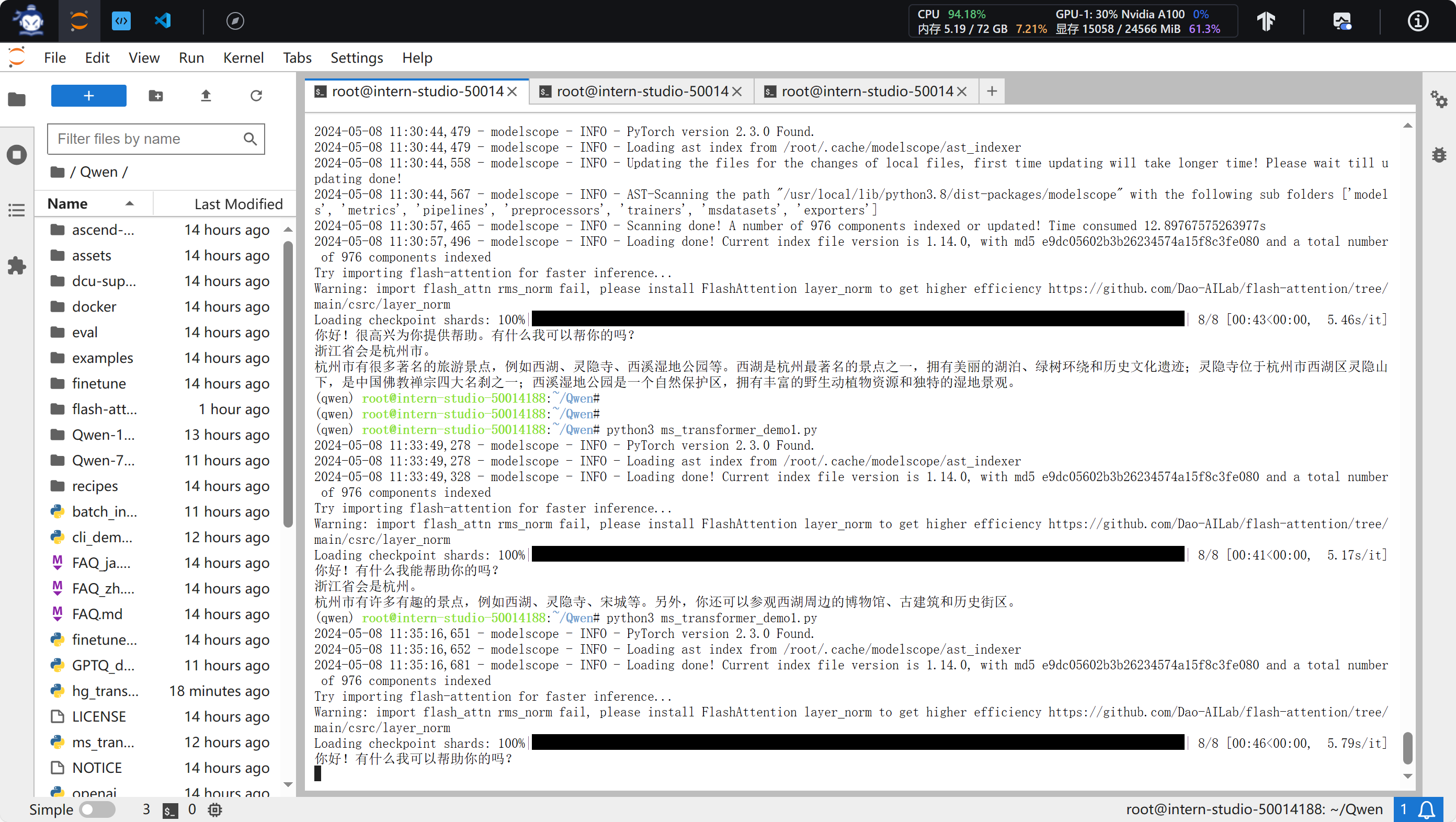Screen dimensions: 1456x822
Task: Switch to the third terminal tab
Action: tap(866, 92)
